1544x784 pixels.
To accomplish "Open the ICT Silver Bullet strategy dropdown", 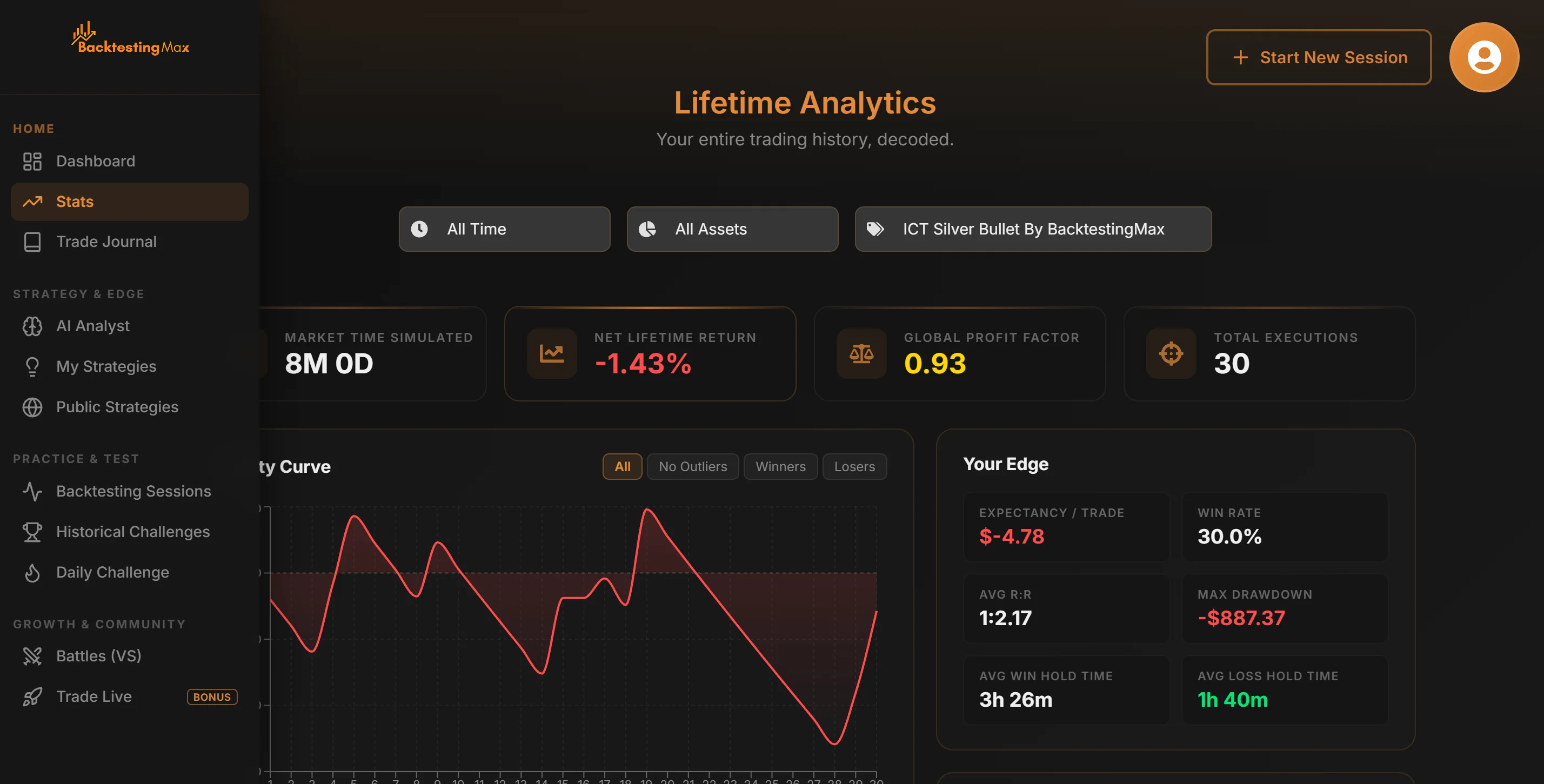I will 1033,229.
